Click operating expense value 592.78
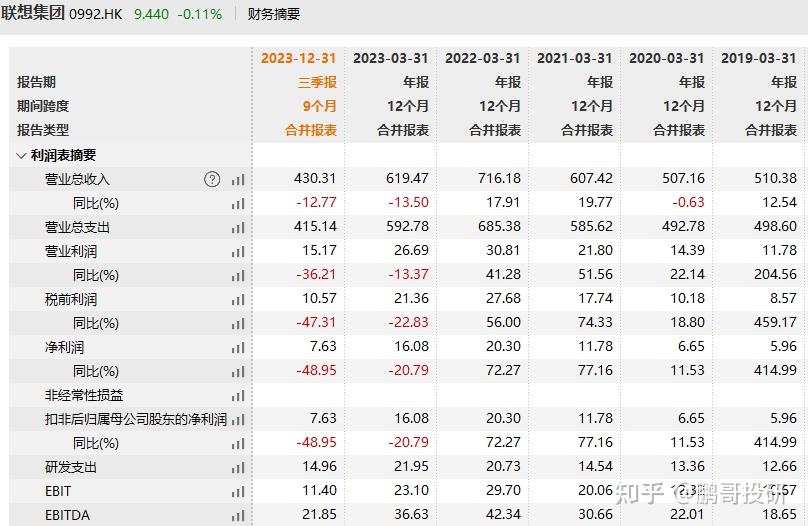The image size is (808, 526). click(408, 226)
